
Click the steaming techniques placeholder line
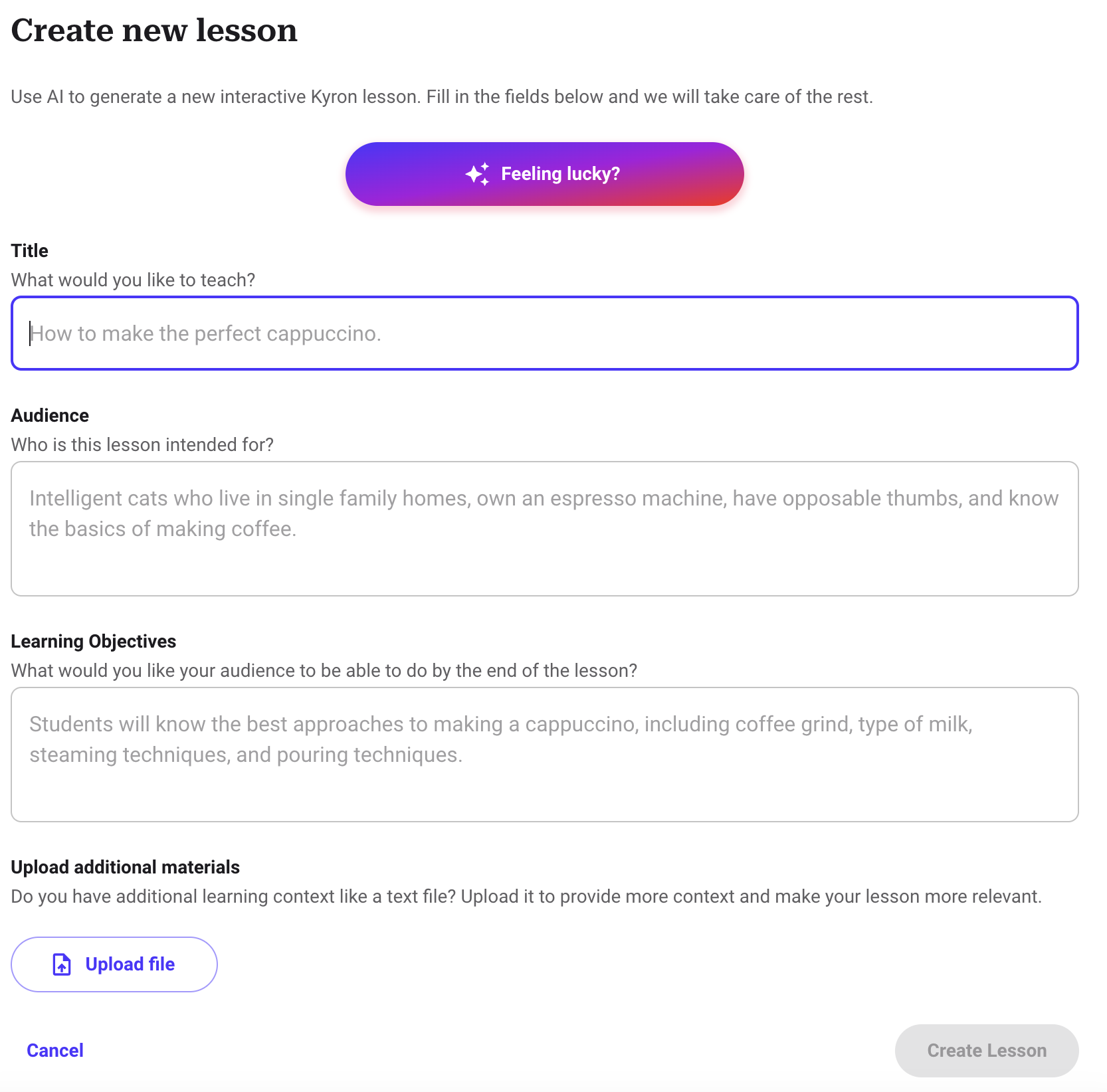coord(246,755)
